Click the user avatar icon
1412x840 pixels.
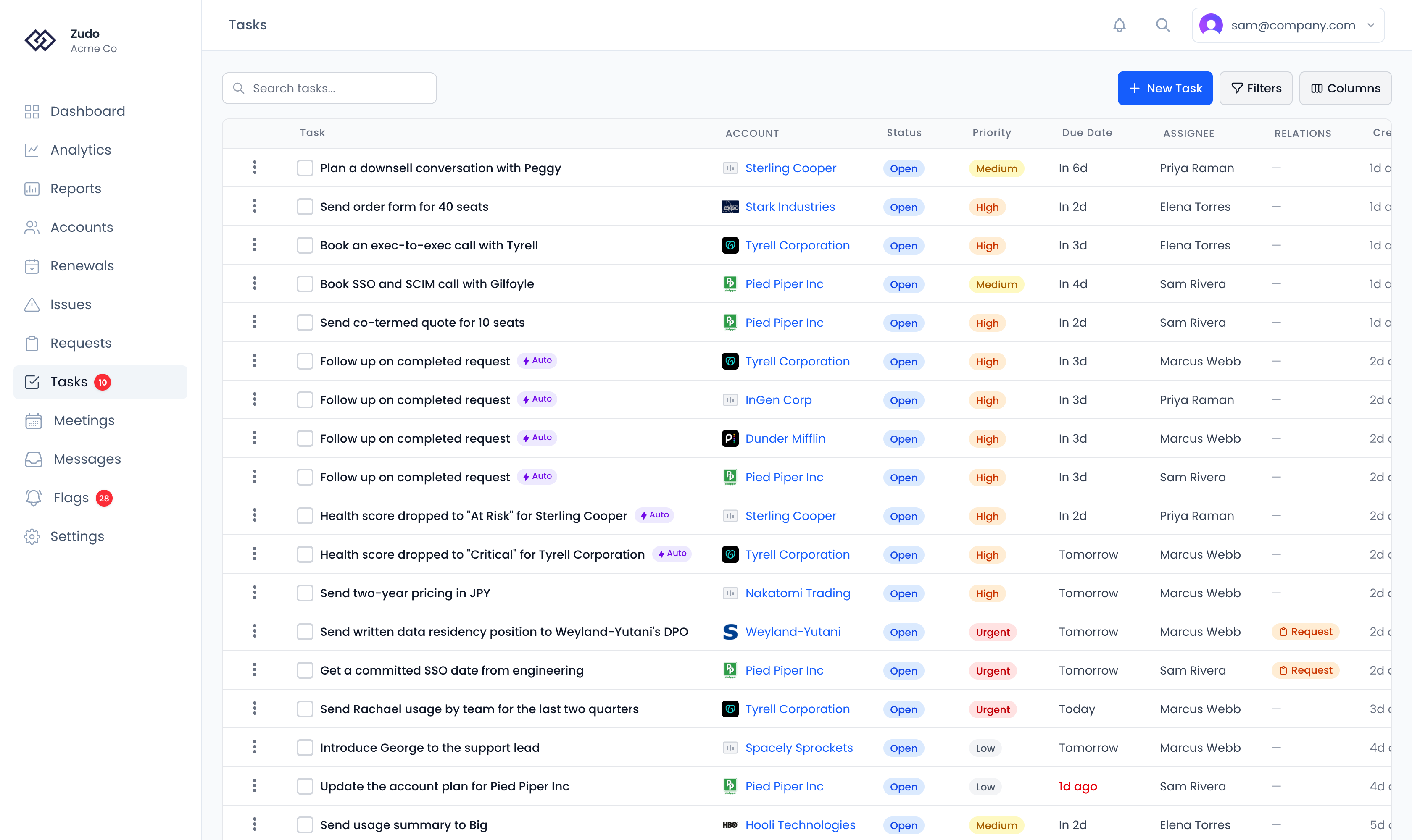(1211, 25)
